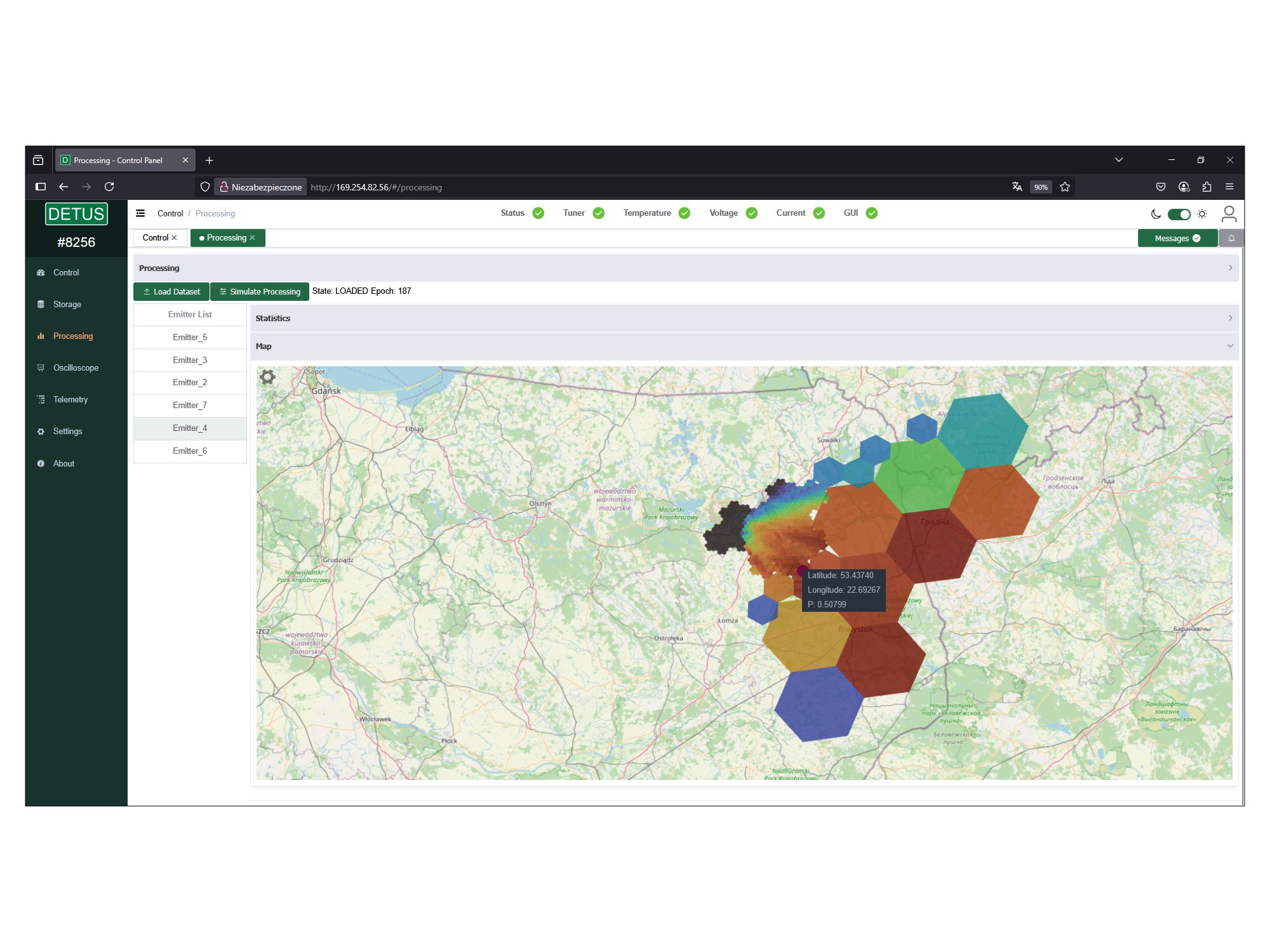Reload the browser page

click(109, 187)
